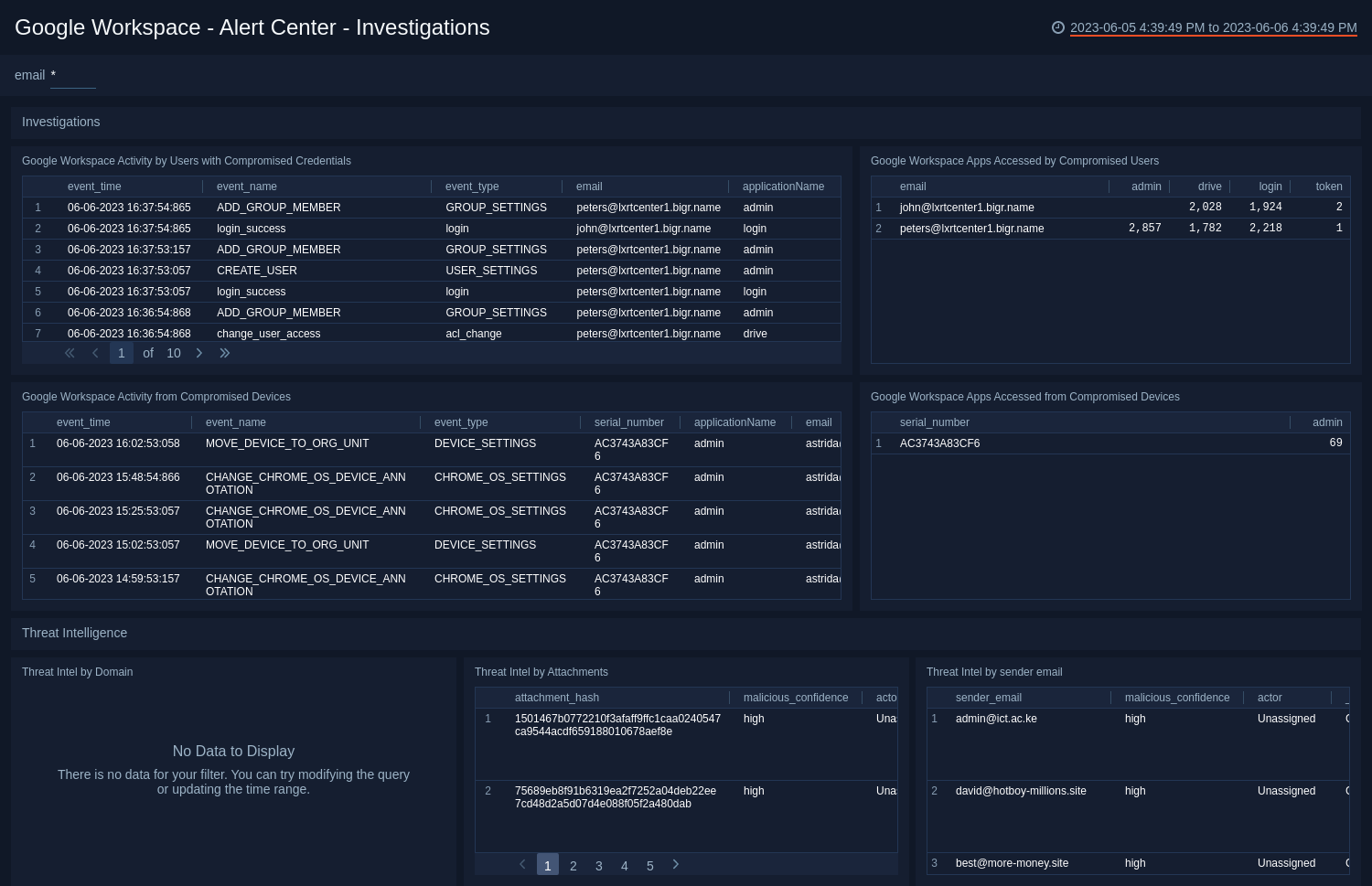
Task: Click previous page chevron in attachments pagination
Action: pyautogui.click(x=522, y=863)
